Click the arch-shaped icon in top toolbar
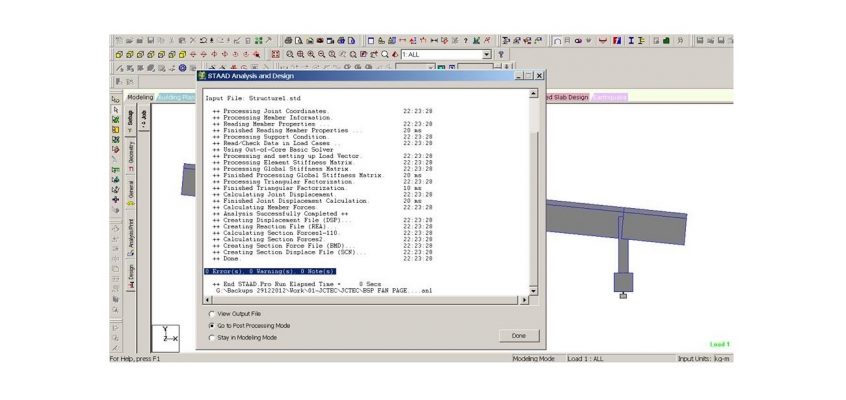Screen dimensions: 846x400 [557, 40]
